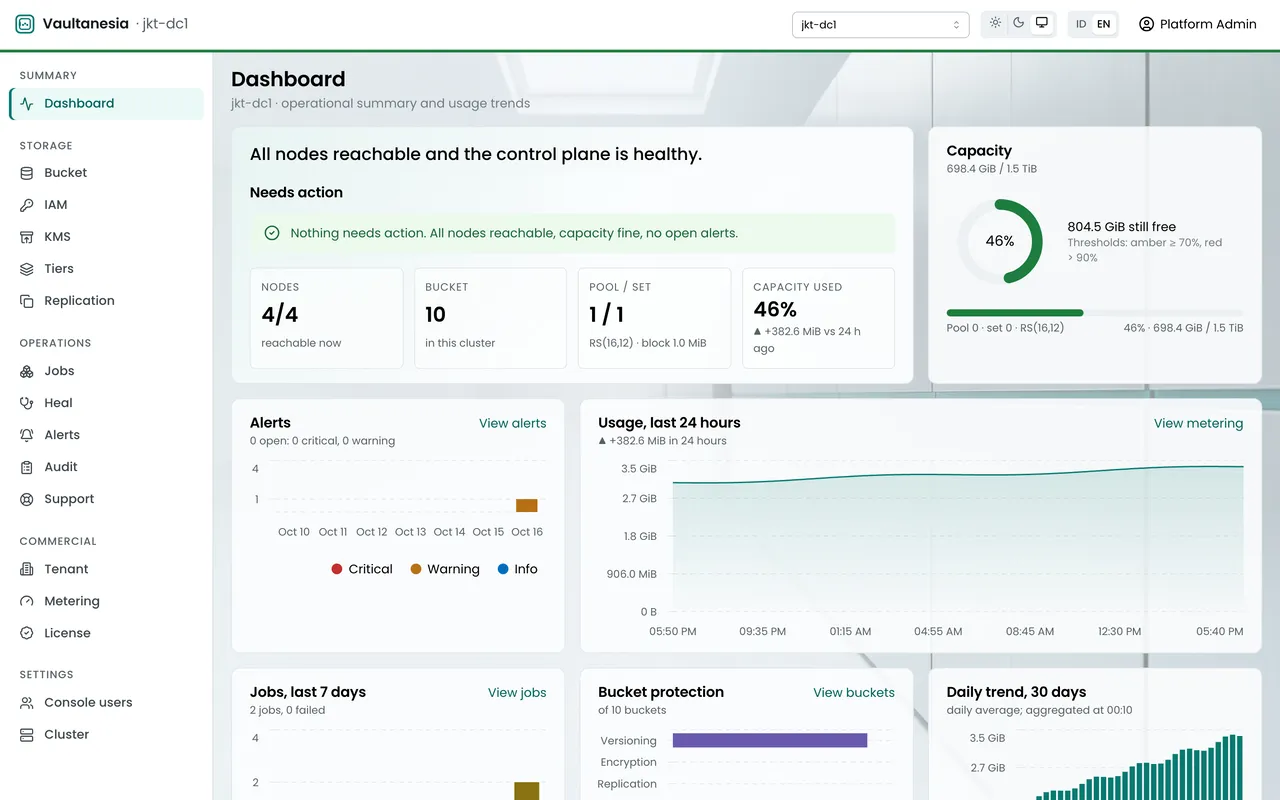Click the 46% capacity donut chart

tap(1000, 241)
